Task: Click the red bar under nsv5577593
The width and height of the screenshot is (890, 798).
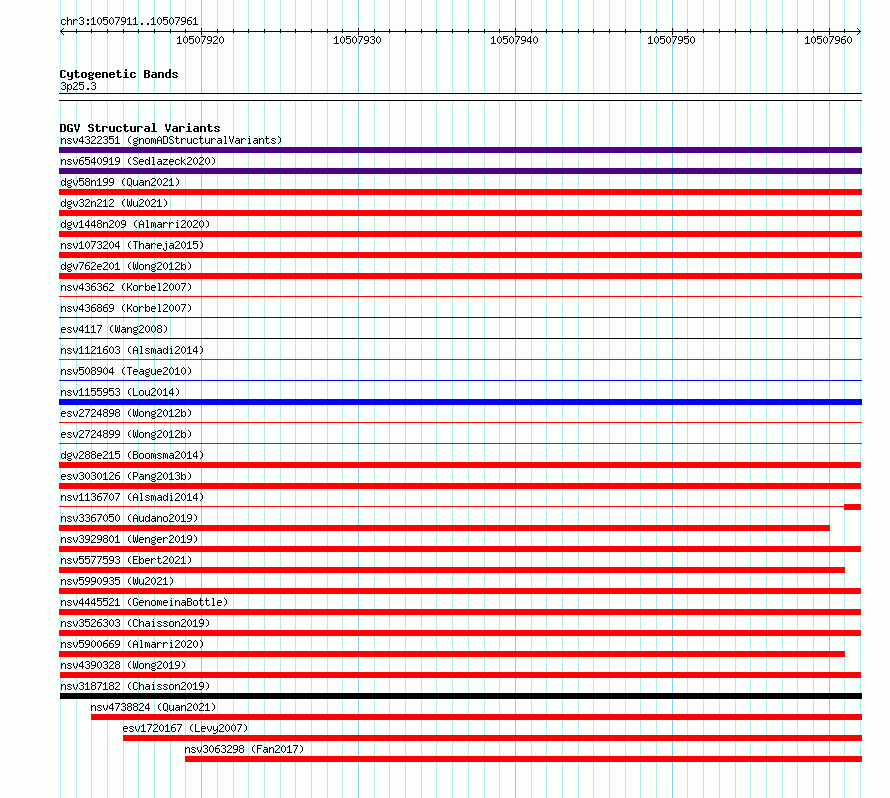Action: [x=452, y=570]
